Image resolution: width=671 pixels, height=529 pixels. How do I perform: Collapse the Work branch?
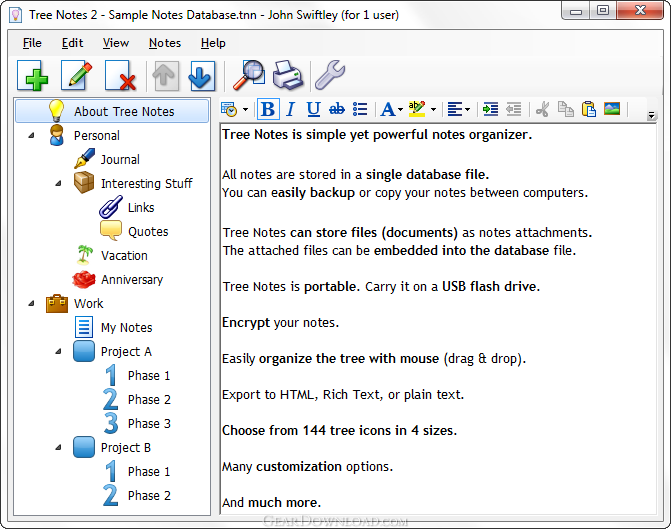[x=31, y=303]
